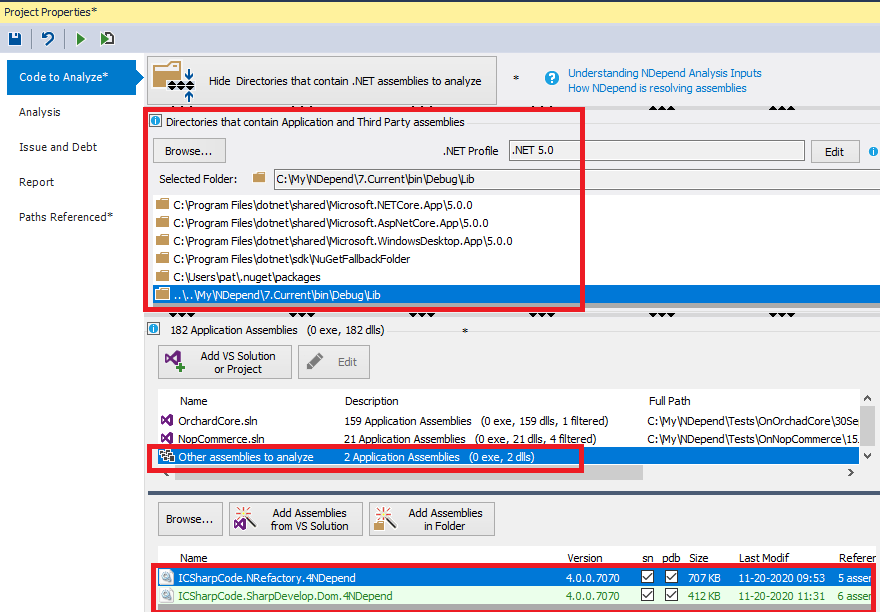Hide directories that contain .NET assemblies
The image size is (880, 612).
tap(322, 81)
